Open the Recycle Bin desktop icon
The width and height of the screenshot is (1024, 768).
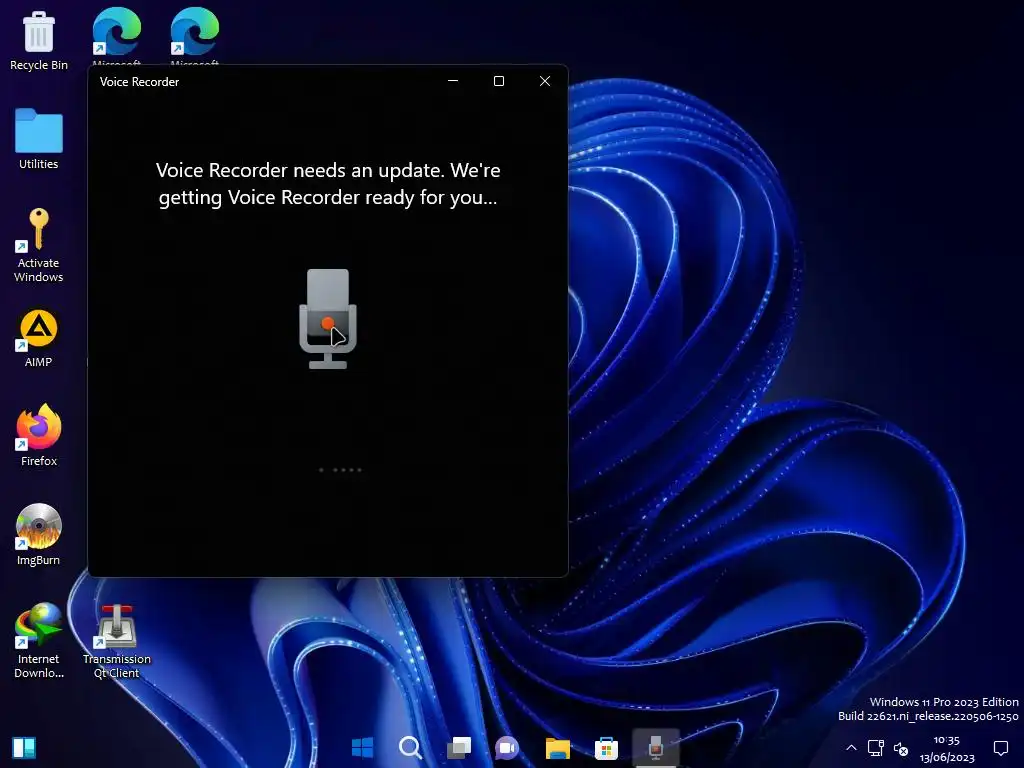click(x=39, y=40)
